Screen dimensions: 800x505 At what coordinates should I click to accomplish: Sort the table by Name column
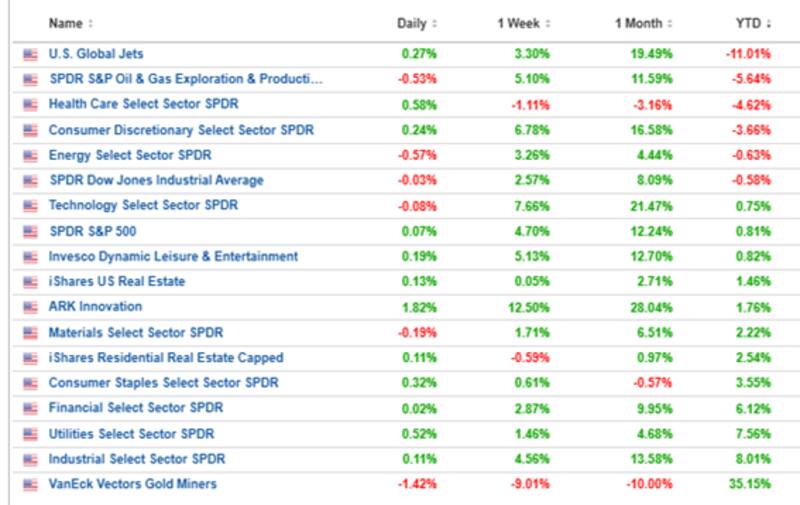point(71,23)
